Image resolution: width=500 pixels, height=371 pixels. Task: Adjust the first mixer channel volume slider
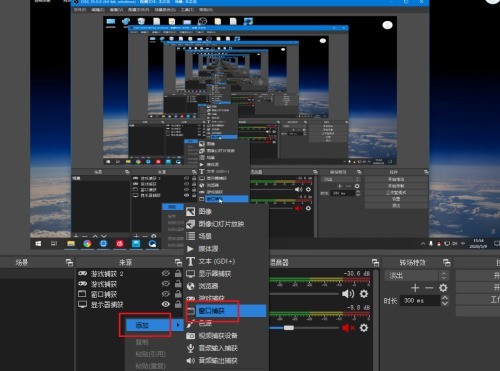(x=304, y=294)
